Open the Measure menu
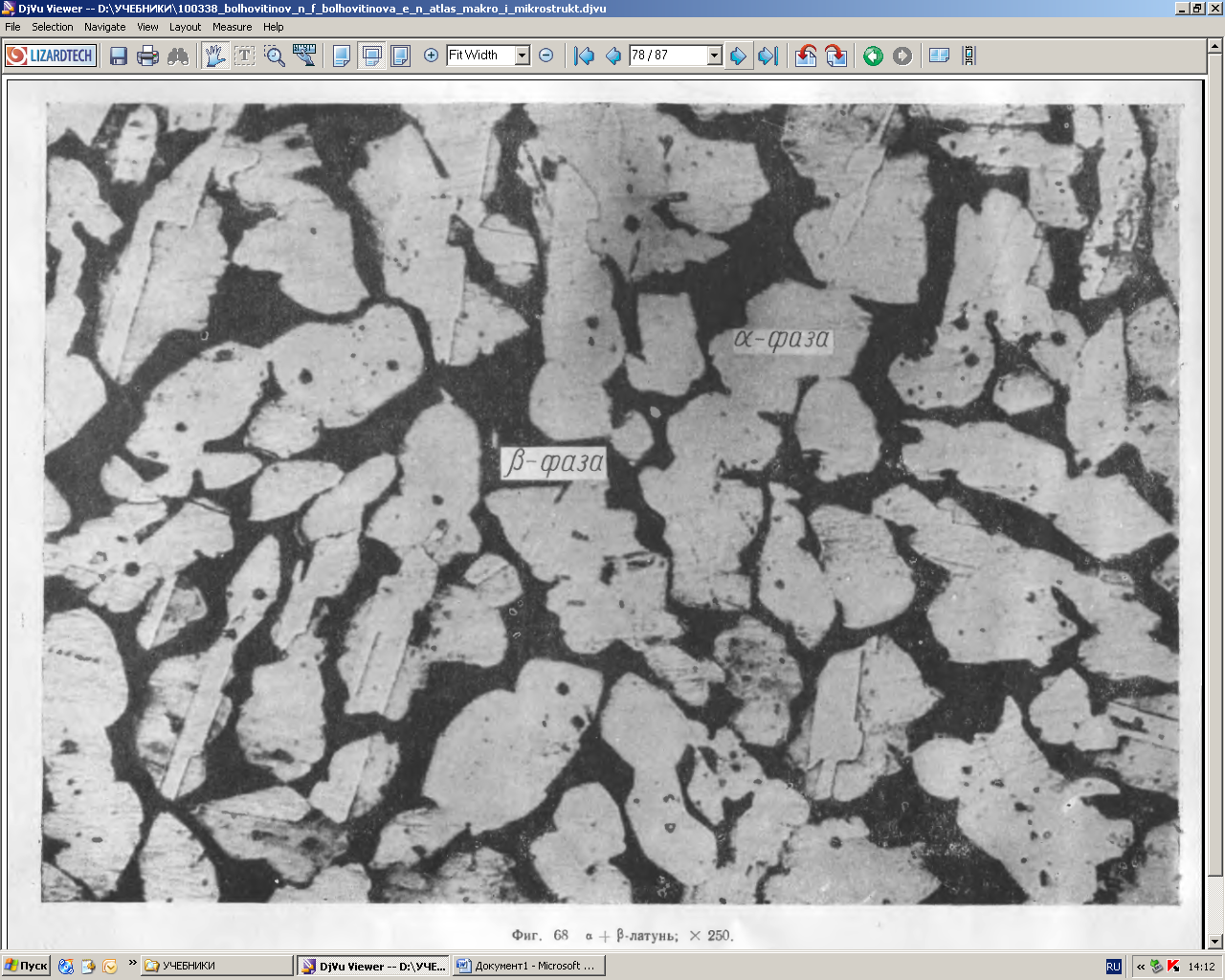The image size is (1225, 980). 232,27
